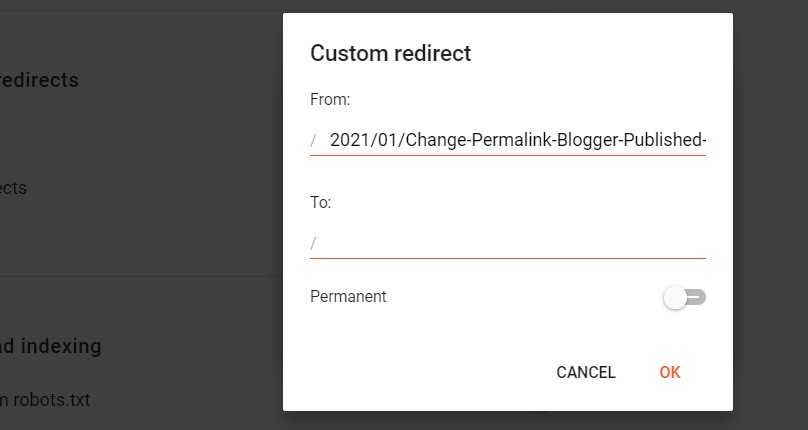Click the partially hidden redirects item in background

(14, 188)
